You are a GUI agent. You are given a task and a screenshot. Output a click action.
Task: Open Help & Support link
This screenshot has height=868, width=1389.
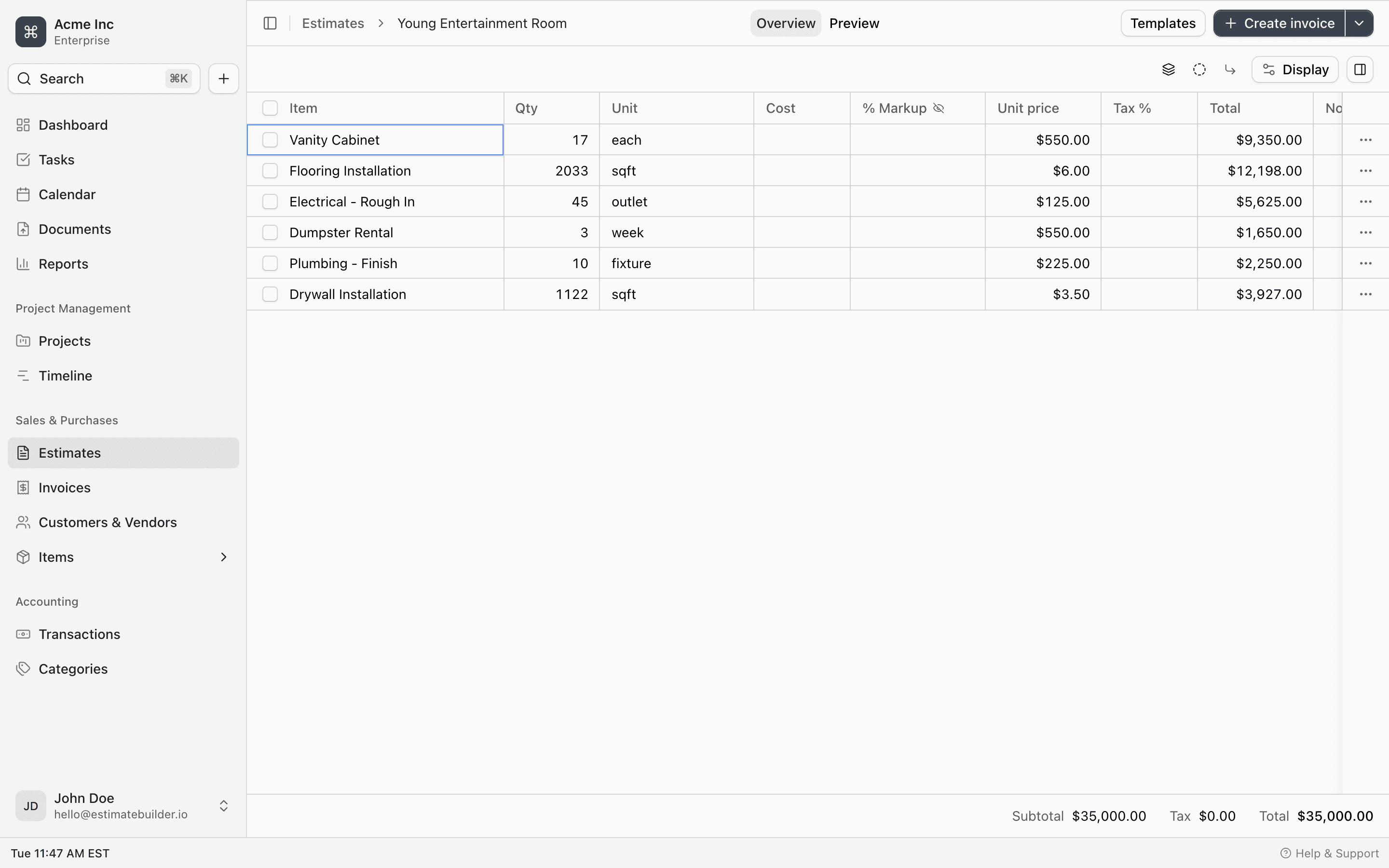1331,853
